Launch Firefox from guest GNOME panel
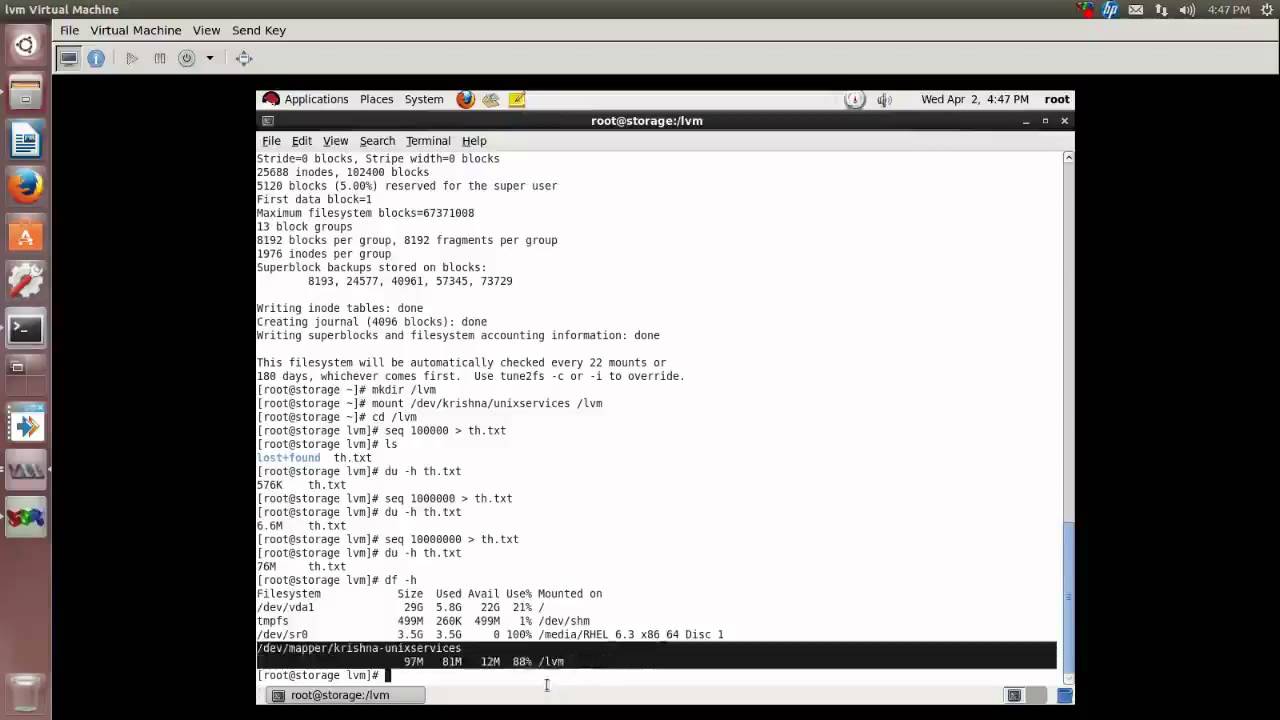 click(x=465, y=99)
